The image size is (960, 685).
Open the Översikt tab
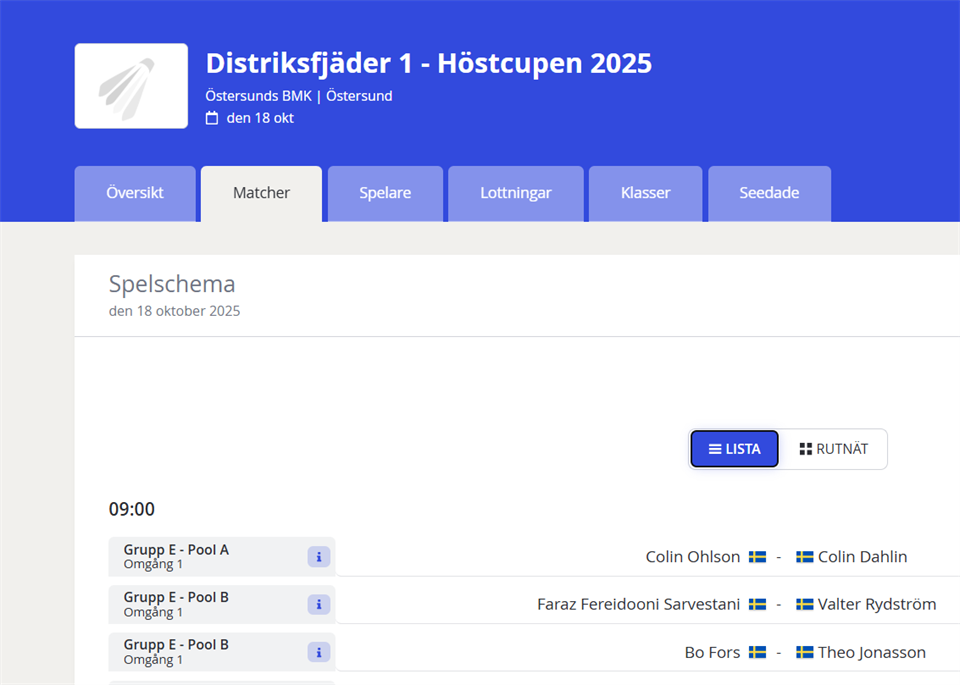click(x=135, y=193)
